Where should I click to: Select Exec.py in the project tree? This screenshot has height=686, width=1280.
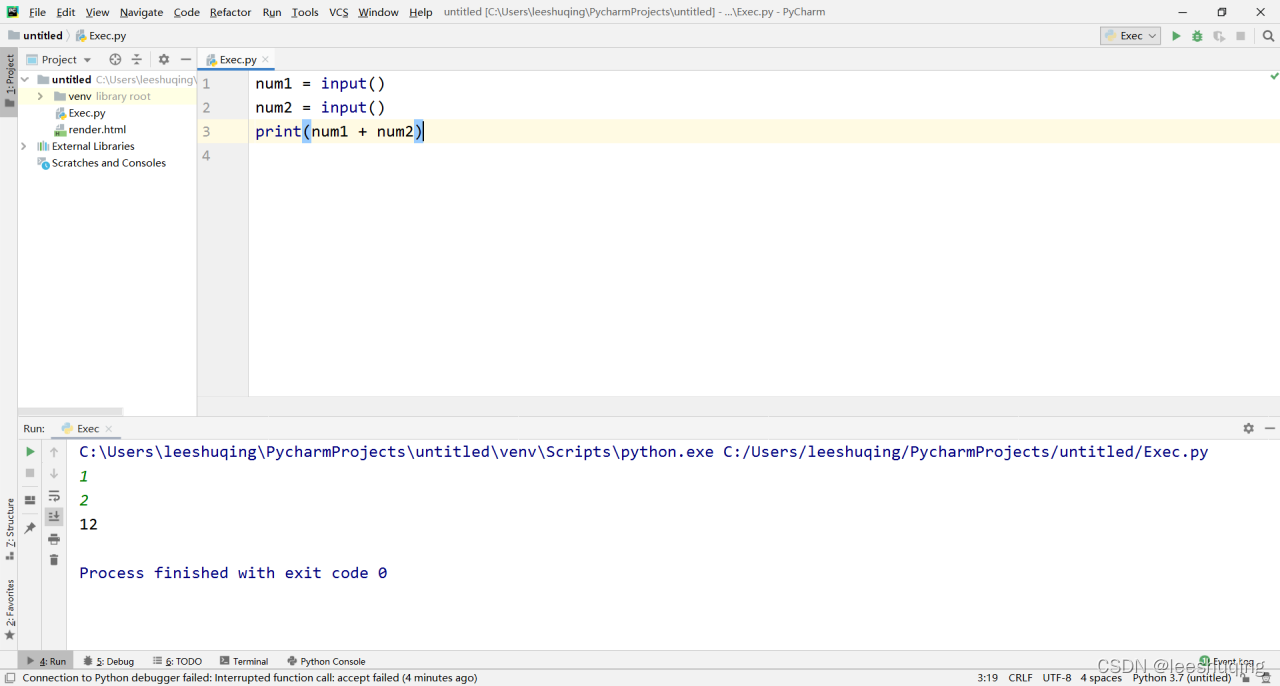tap(87, 113)
